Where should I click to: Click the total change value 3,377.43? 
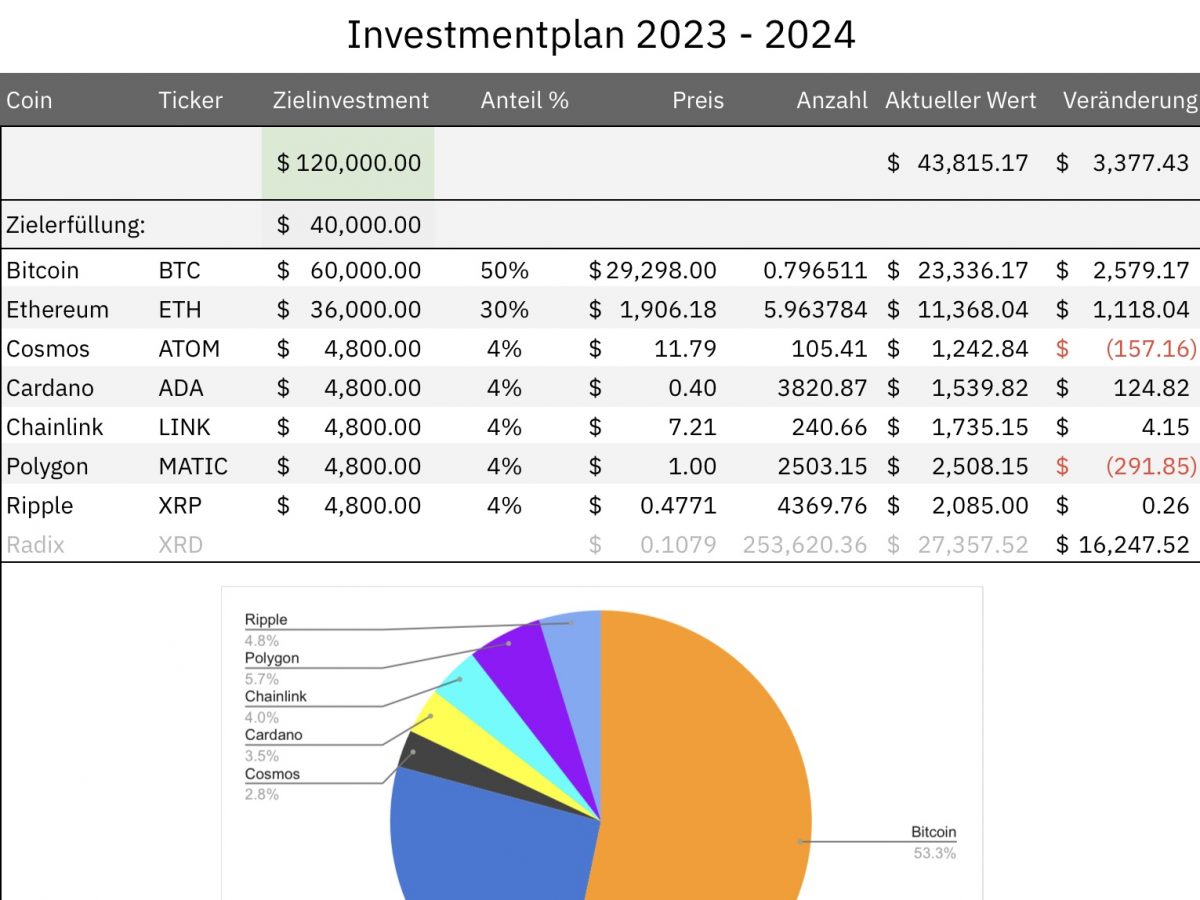1123,162
